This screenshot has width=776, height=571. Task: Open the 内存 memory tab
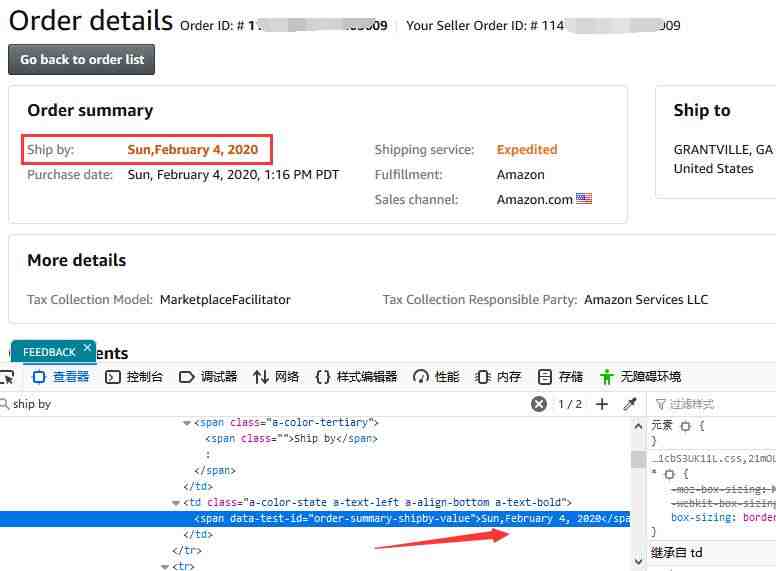point(497,377)
